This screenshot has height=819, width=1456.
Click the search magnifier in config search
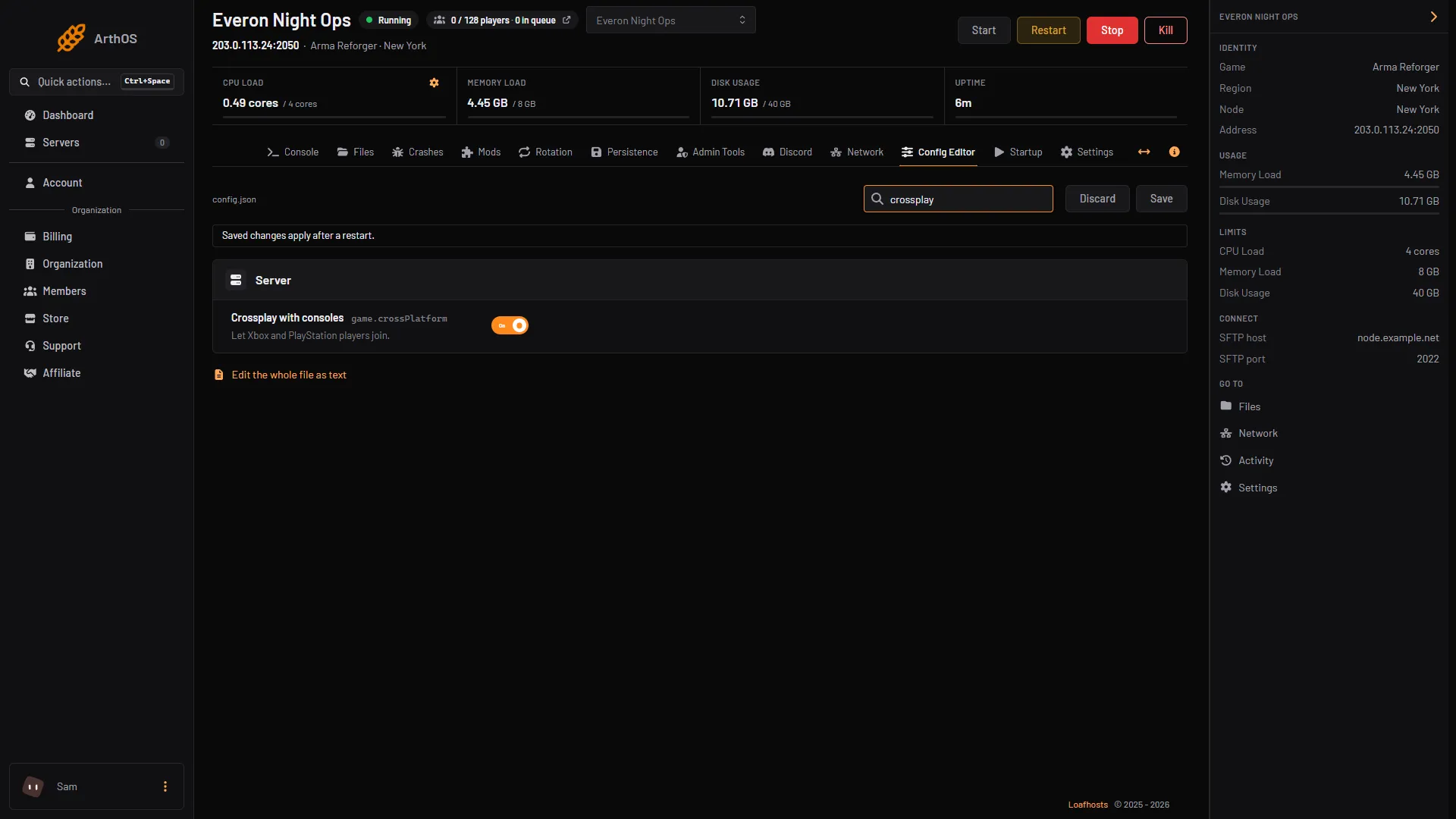pyautogui.click(x=877, y=199)
